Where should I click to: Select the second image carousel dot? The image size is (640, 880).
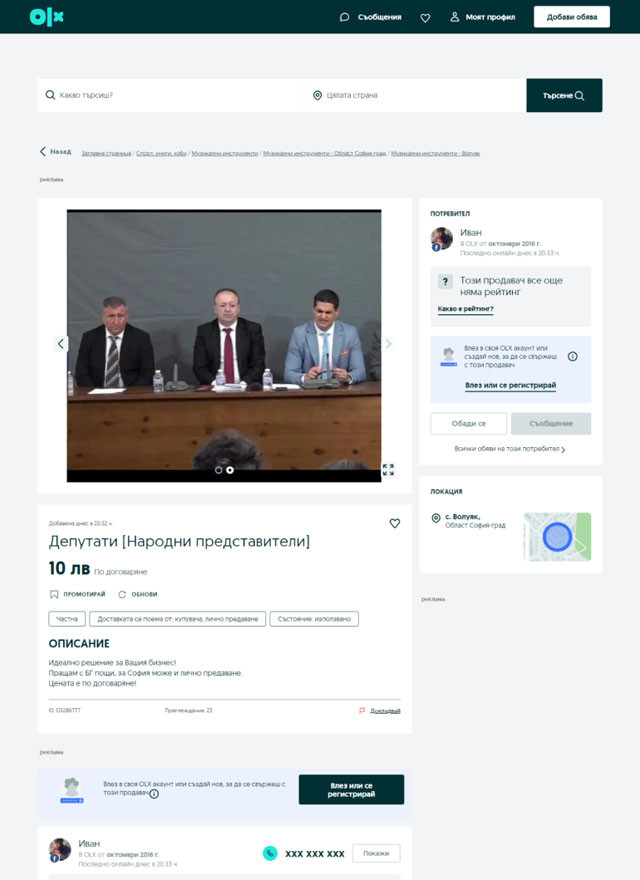pyautogui.click(x=230, y=469)
